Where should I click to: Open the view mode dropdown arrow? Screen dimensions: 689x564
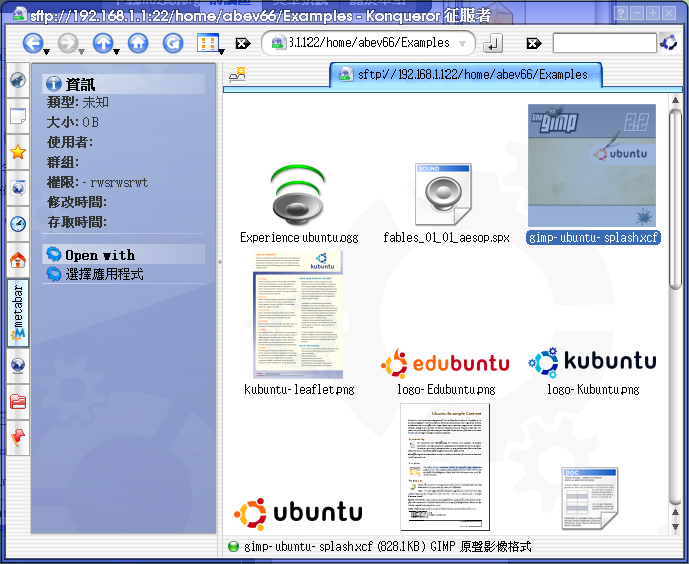pyautogui.click(x=222, y=52)
